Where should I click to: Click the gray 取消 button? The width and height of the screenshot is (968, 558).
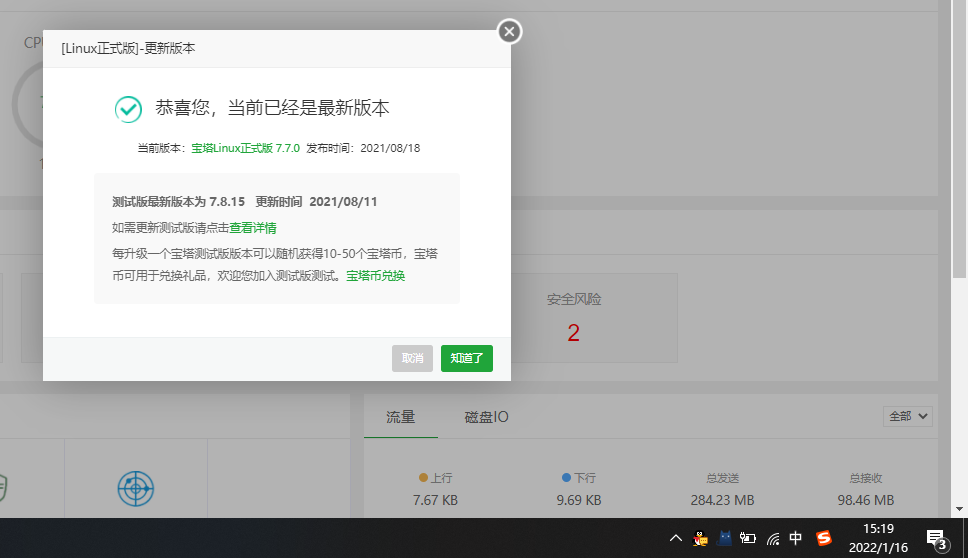(x=412, y=358)
